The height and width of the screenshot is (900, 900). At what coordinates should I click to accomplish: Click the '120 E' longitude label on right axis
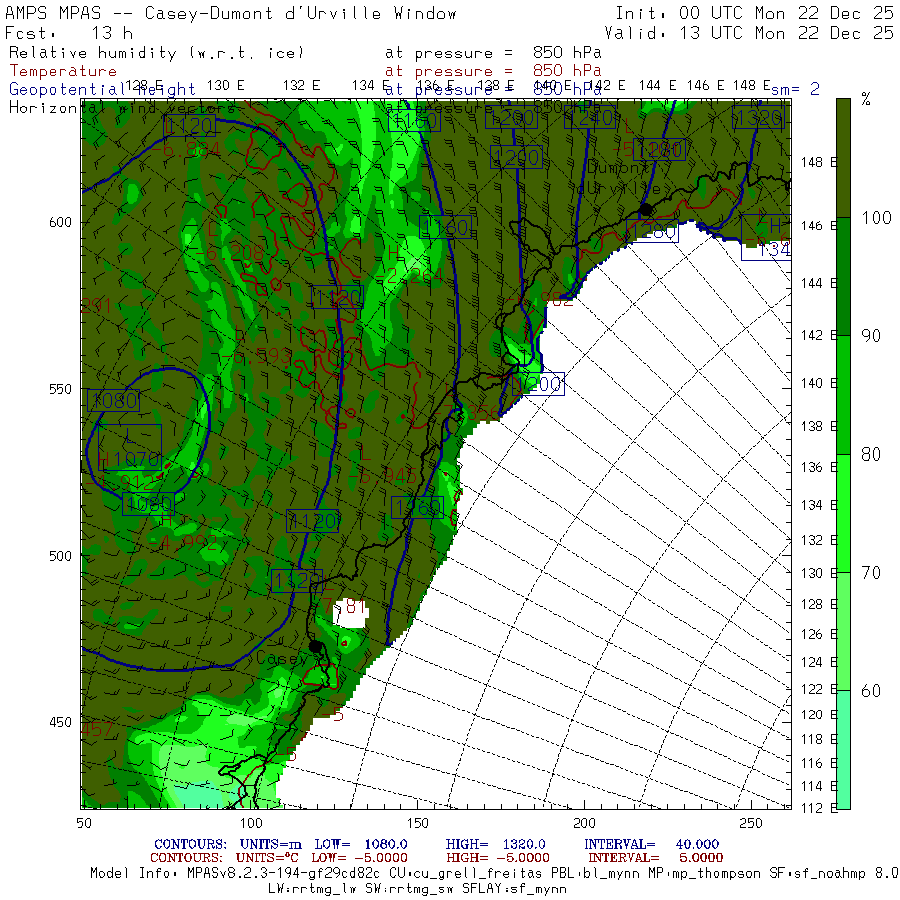pyautogui.click(x=818, y=715)
